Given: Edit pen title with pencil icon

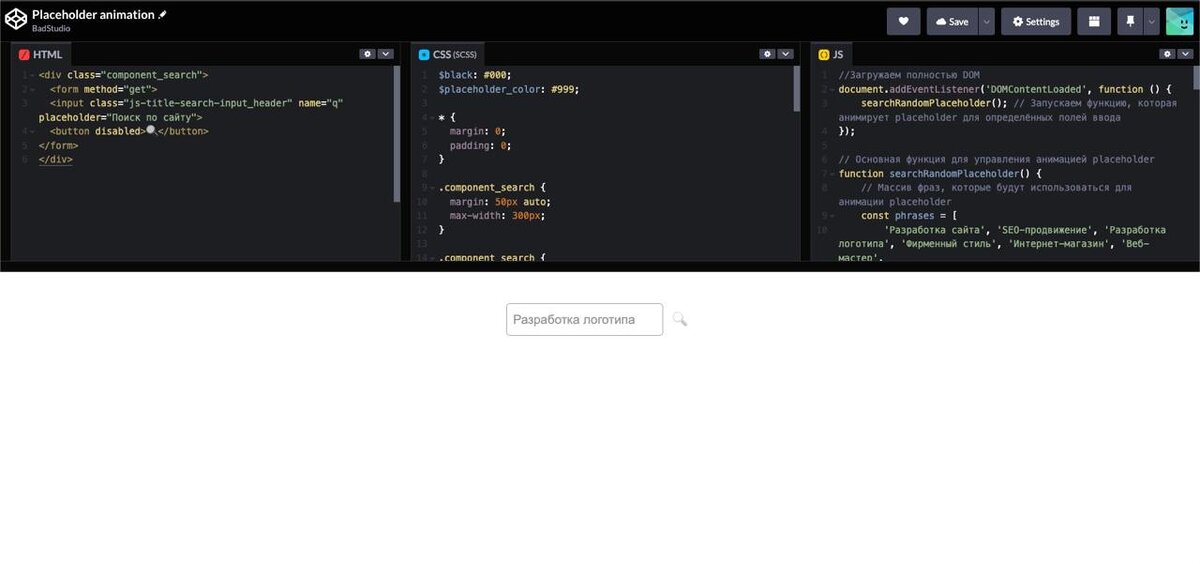Looking at the screenshot, I should 163,15.
